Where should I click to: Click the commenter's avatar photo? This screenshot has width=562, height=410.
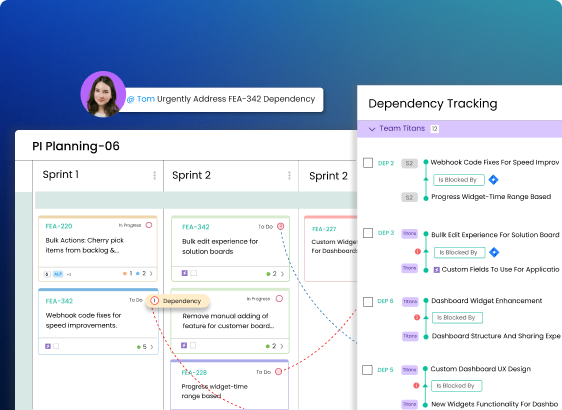click(x=103, y=94)
